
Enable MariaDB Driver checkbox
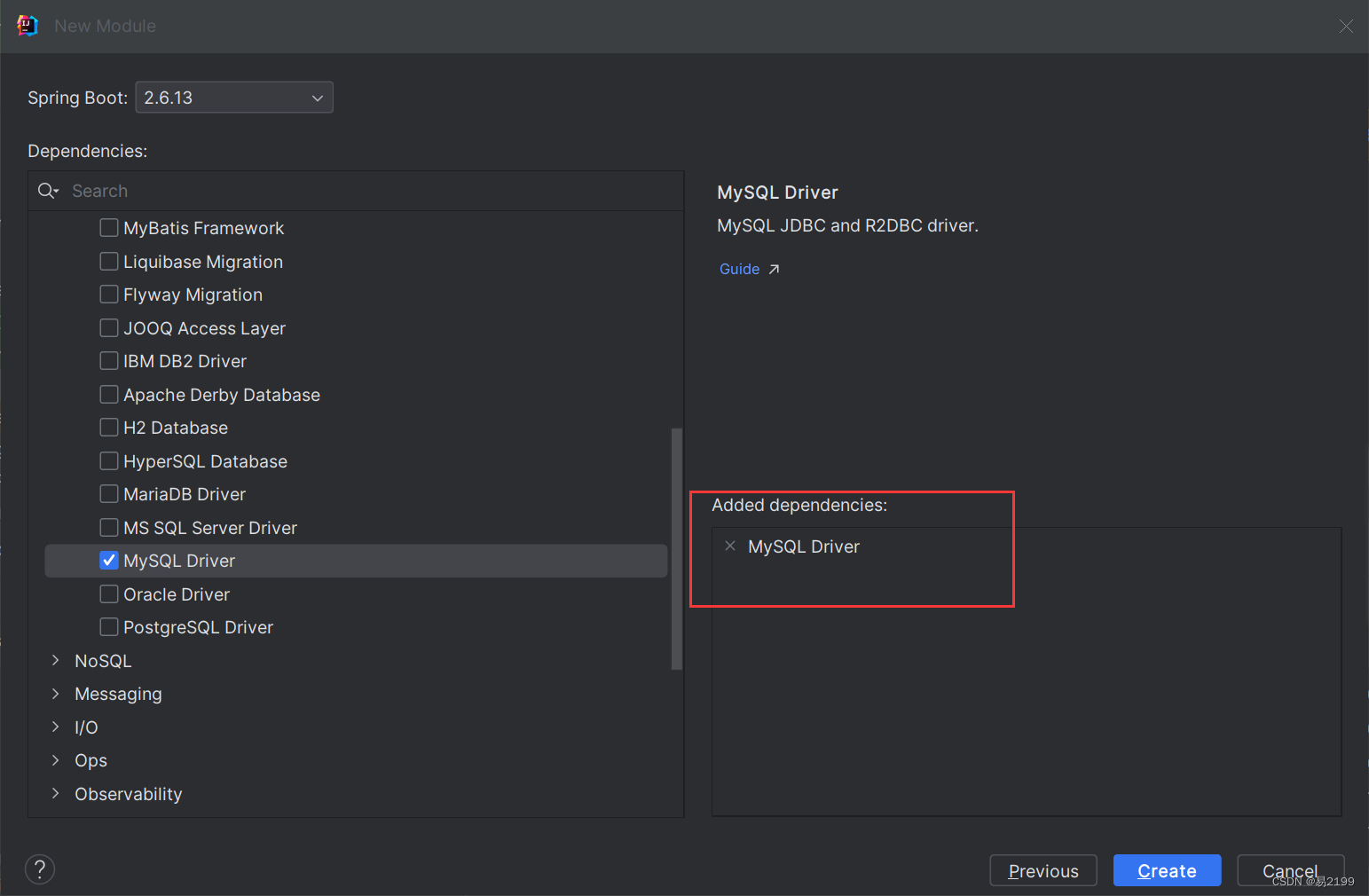pyautogui.click(x=109, y=493)
